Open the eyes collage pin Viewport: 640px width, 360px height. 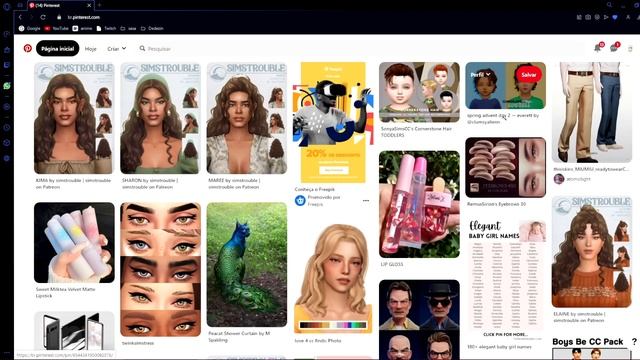click(160, 269)
